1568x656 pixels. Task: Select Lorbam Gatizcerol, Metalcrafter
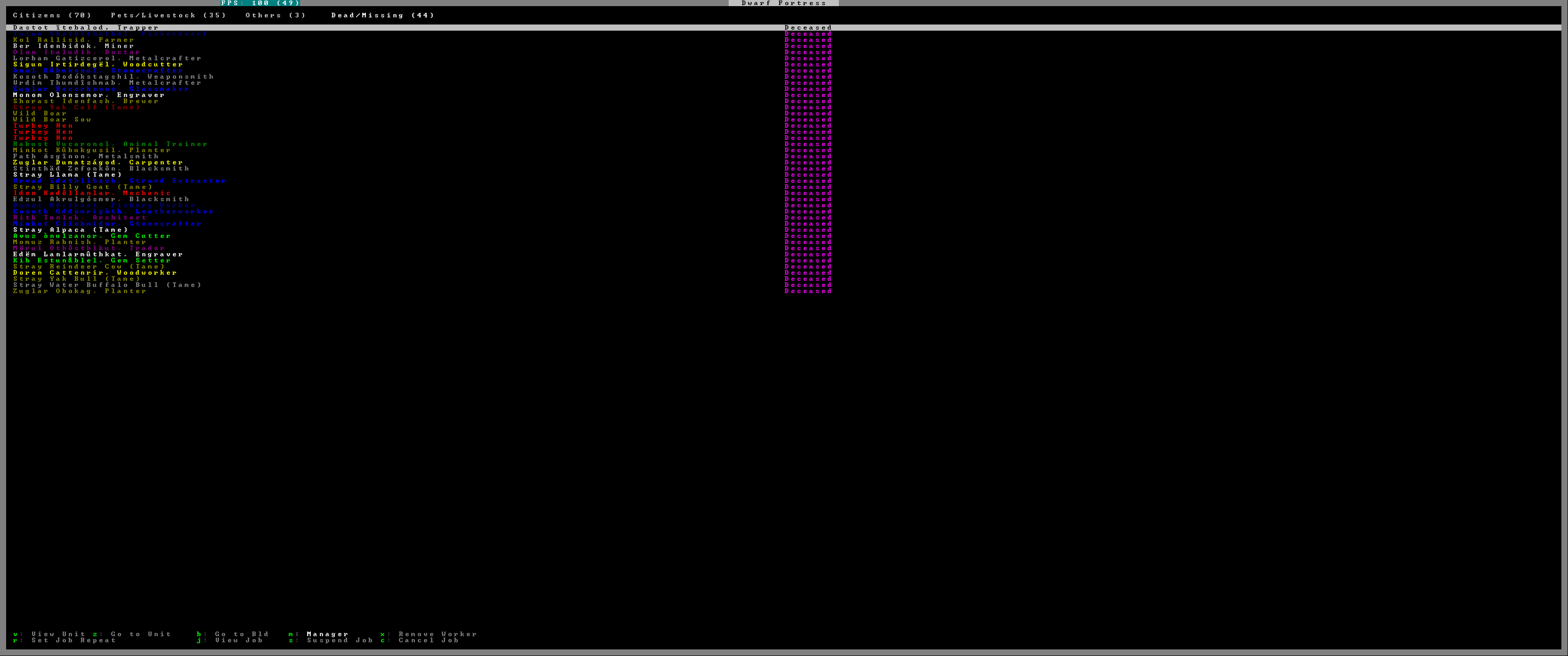[107, 58]
